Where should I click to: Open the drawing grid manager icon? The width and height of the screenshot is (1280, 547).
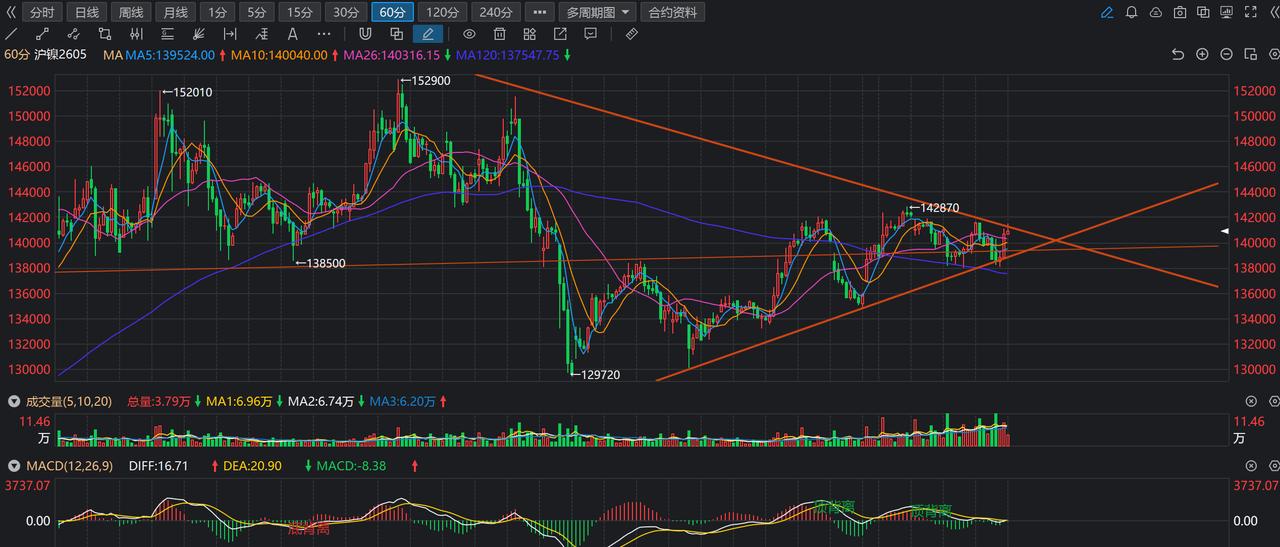click(x=530, y=34)
